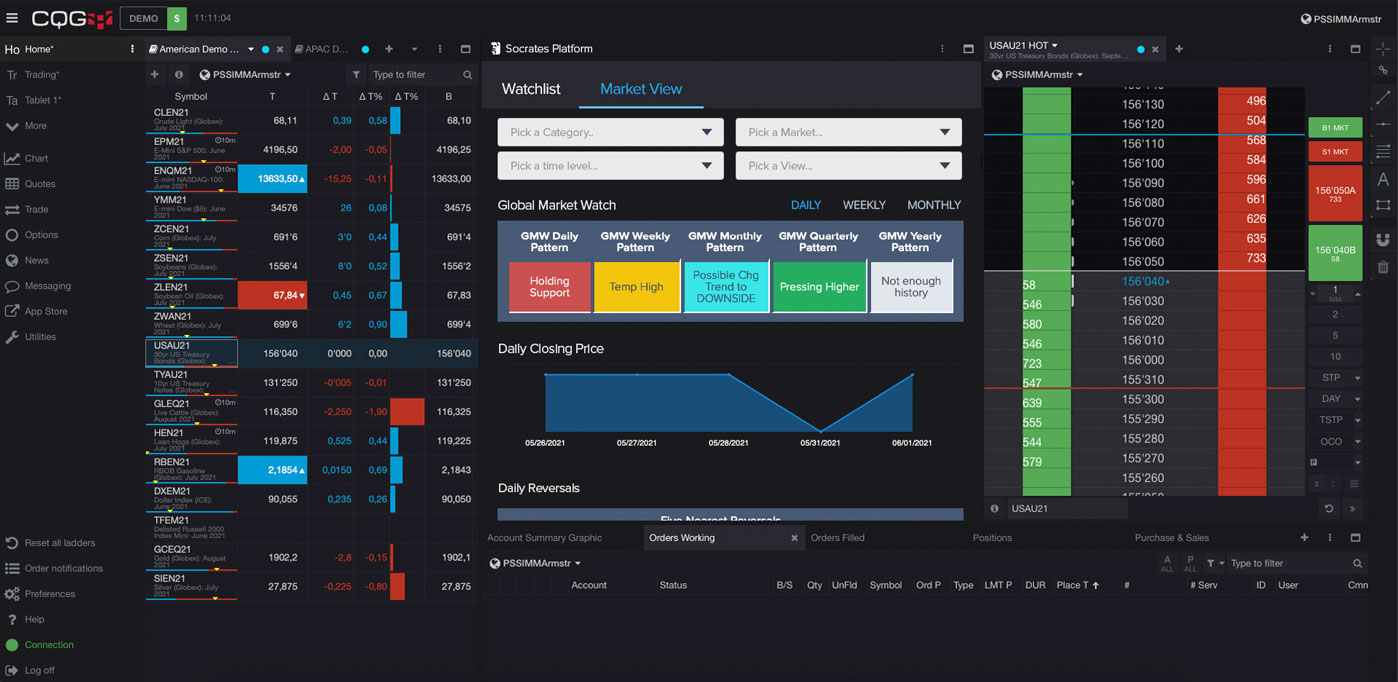This screenshot has height=682, width=1398.
Task: Open the OCO dropdown
Action: tap(1335, 441)
